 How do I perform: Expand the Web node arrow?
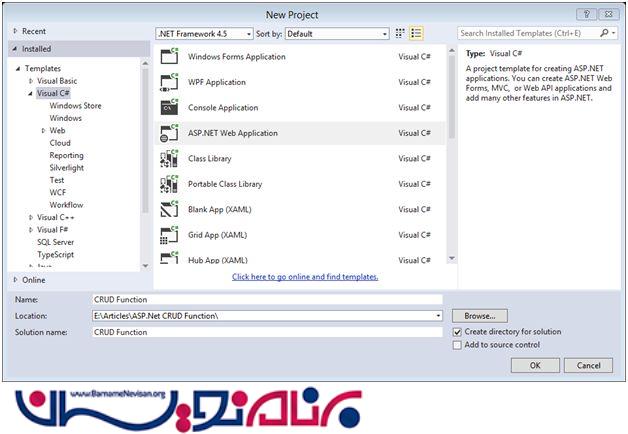(43, 131)
